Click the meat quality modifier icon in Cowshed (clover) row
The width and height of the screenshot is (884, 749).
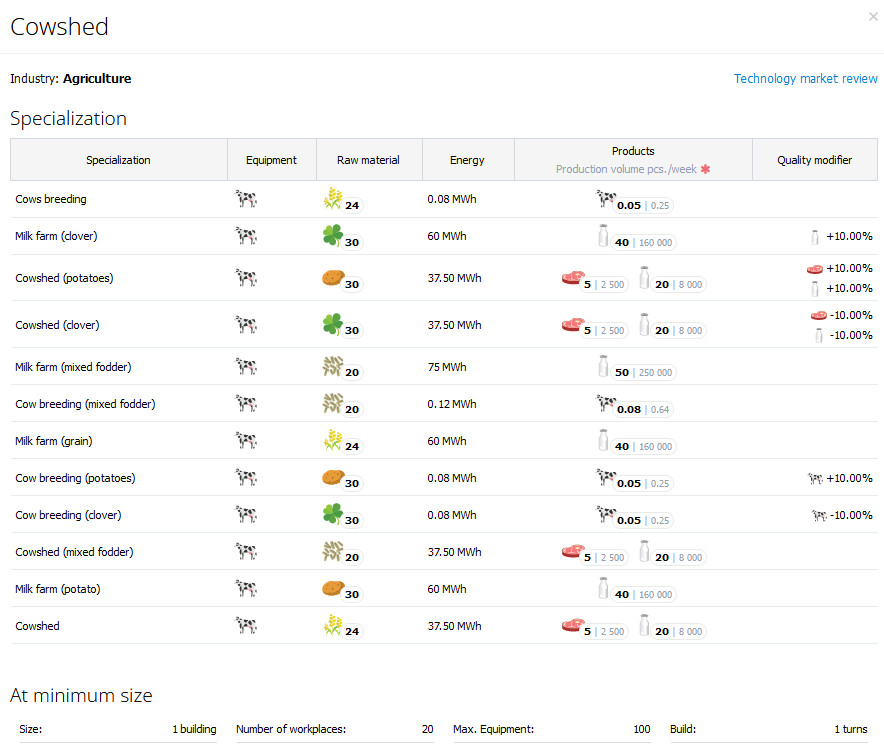[819, 315]
